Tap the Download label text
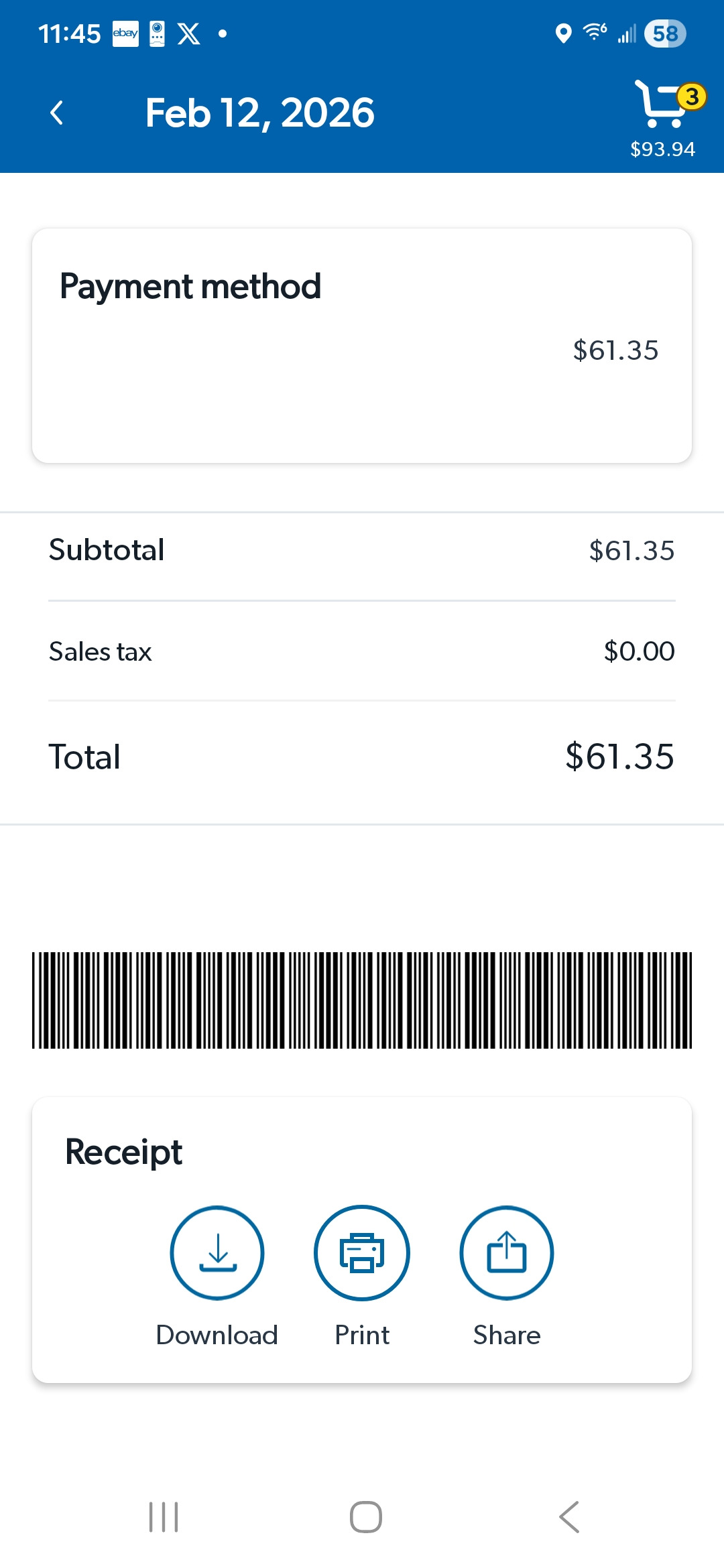Viewport: 724px width, 1568px height. (x=217, y=1335)
